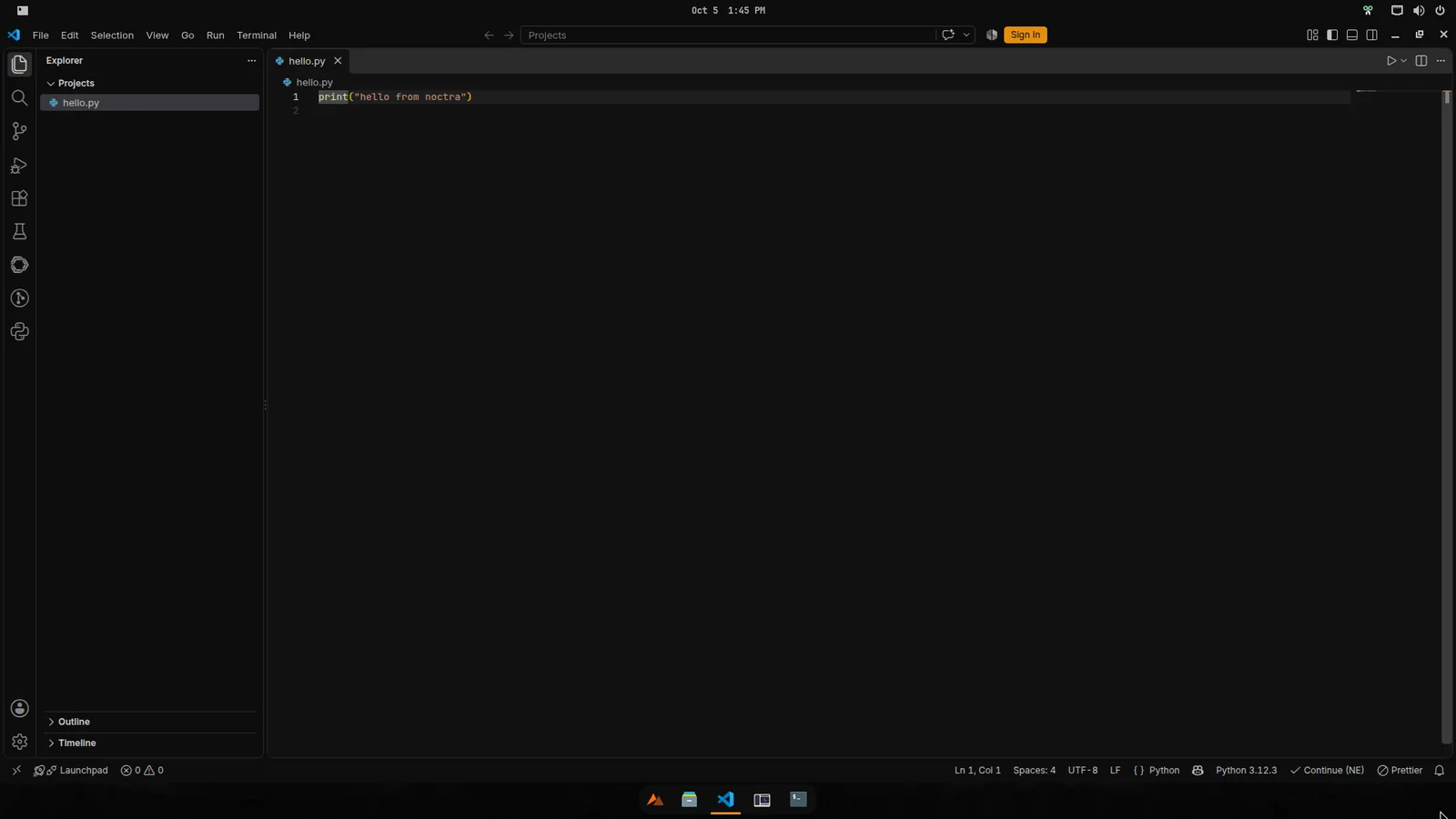Viewport: 1456px width, 819px height.
Task: Run the Python file with play button
Action: tap(1391, 61)
